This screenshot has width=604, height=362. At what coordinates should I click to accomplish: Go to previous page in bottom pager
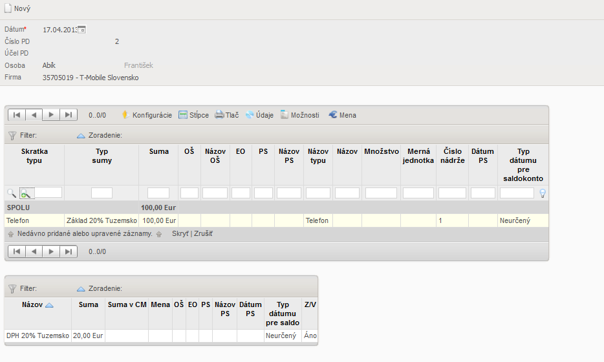click(34, 251)
